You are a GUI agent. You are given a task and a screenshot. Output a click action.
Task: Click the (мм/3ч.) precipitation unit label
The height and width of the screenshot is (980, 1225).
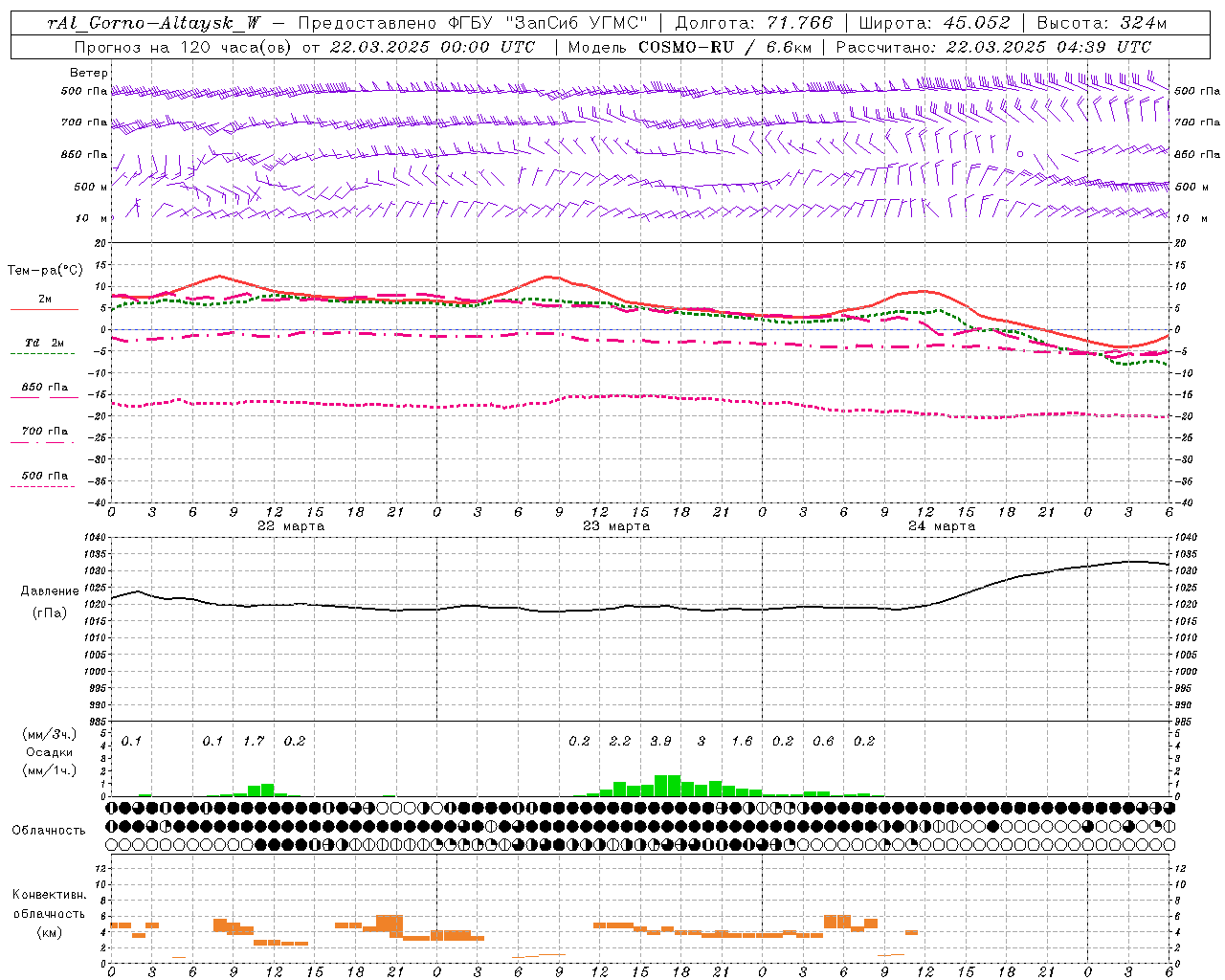point(50,734)
